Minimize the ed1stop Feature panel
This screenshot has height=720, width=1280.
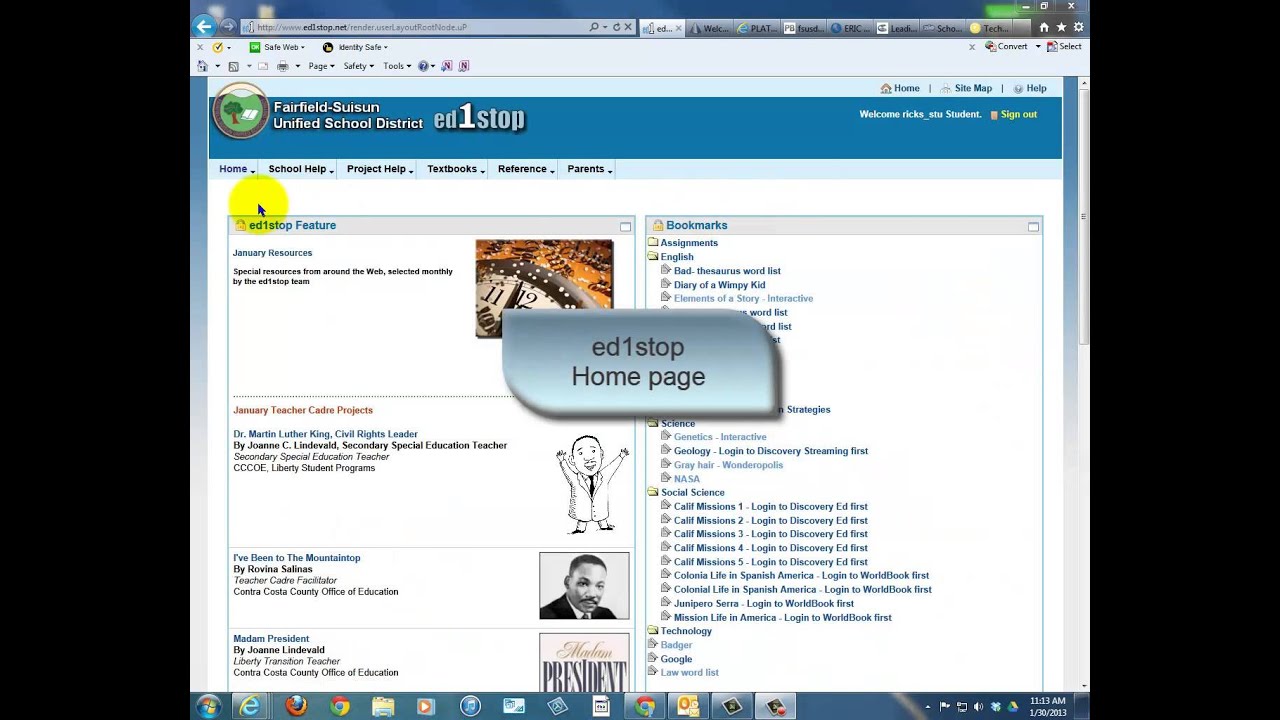(x=625, y=227)
